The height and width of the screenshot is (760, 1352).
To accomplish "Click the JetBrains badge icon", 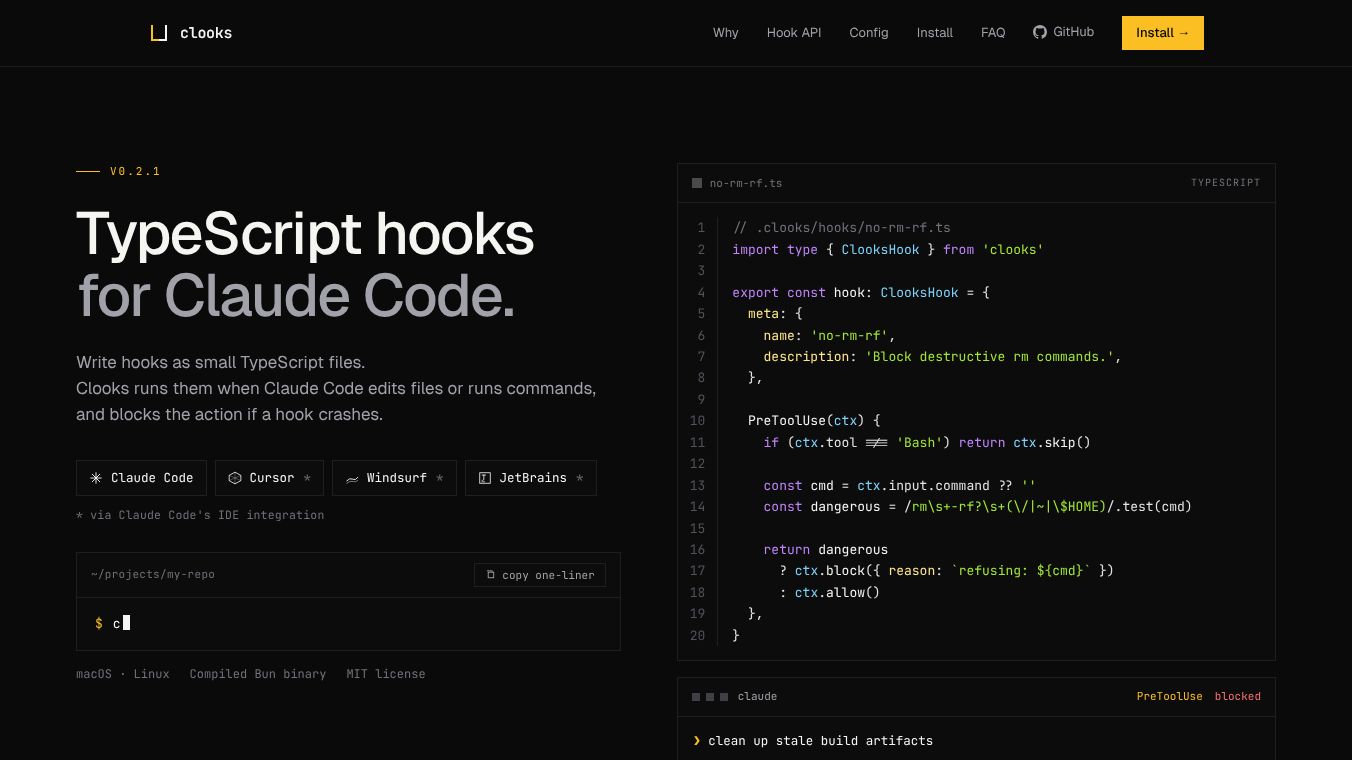I will (485, 478).
